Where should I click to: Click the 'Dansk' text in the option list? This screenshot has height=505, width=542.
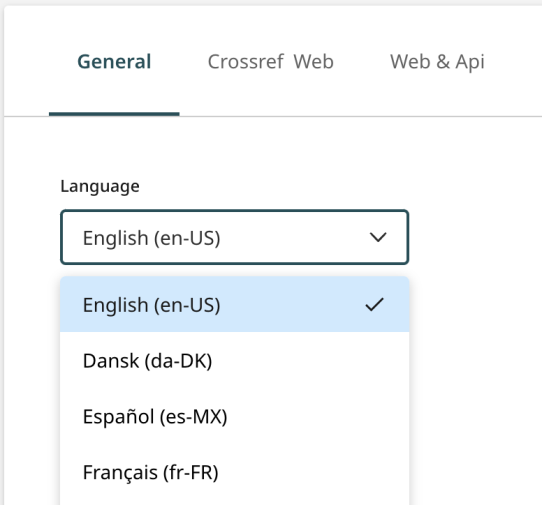[x=111, y=361]
